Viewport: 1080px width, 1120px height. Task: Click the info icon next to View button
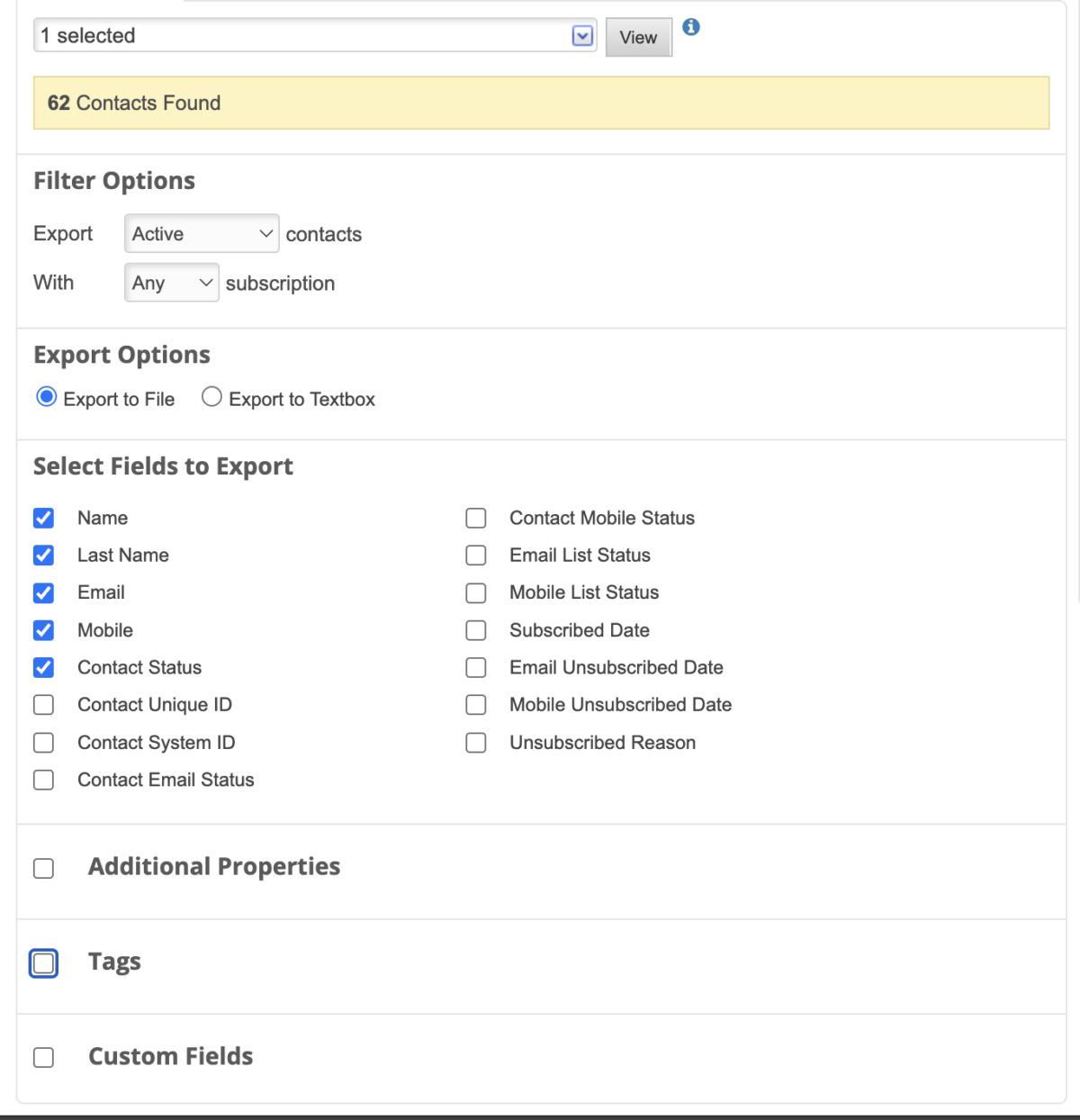click(691, 28)
